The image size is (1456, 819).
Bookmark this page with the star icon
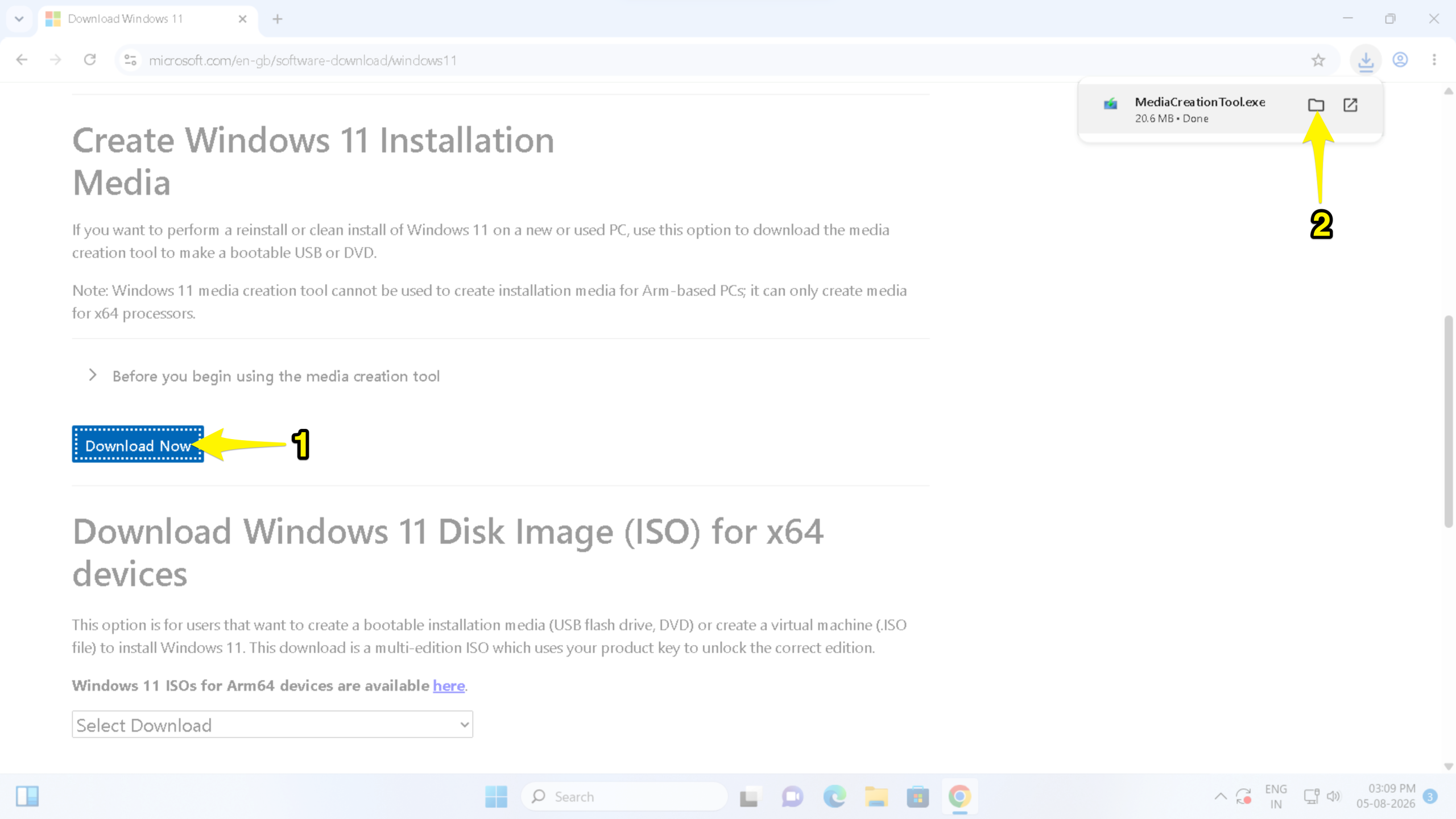click(1318, 60)
